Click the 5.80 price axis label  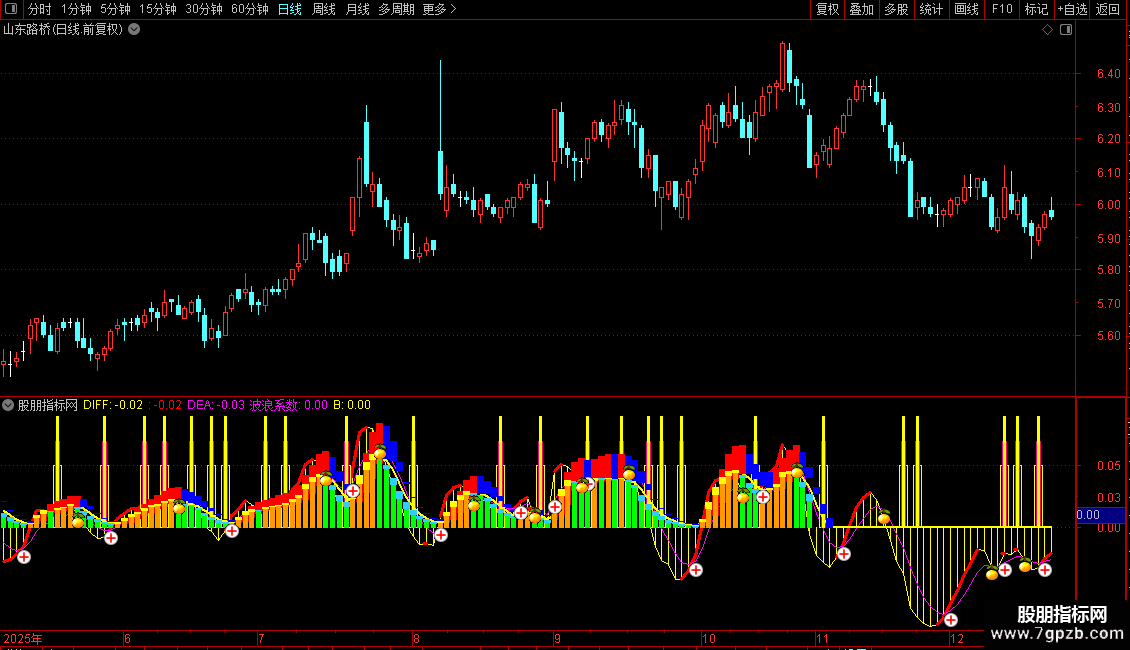[1108, 270]
